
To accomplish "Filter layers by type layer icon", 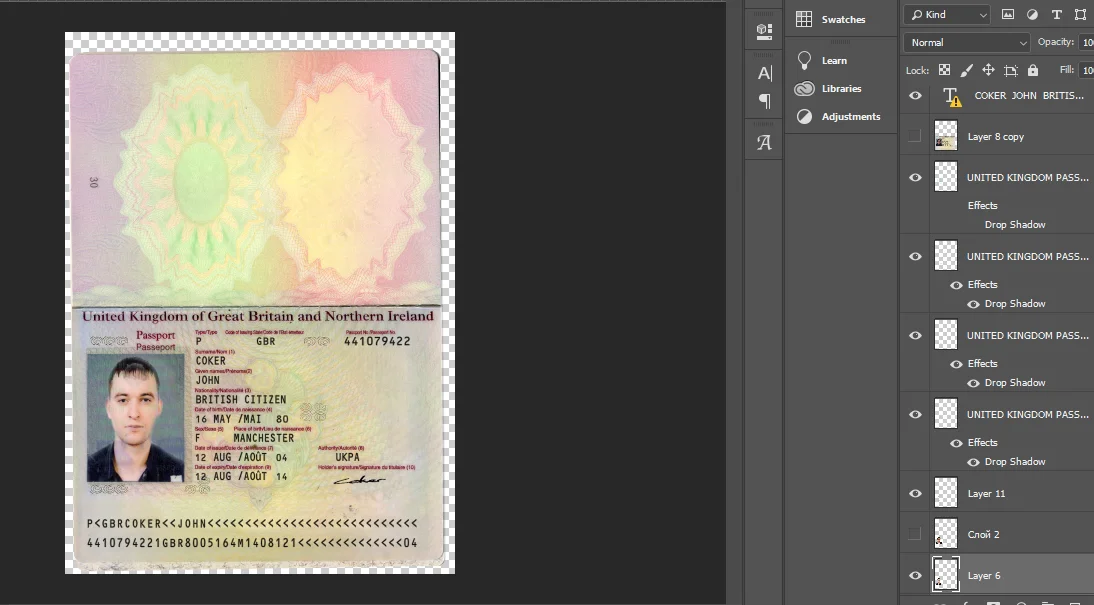I will pyautogui.click(x=1056, y=15).
